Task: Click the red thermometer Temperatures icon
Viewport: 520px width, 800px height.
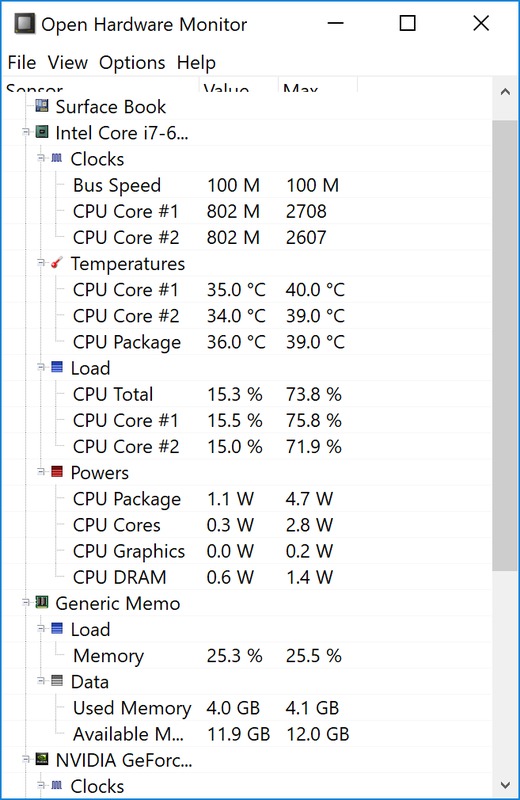Action: point(57,263)
